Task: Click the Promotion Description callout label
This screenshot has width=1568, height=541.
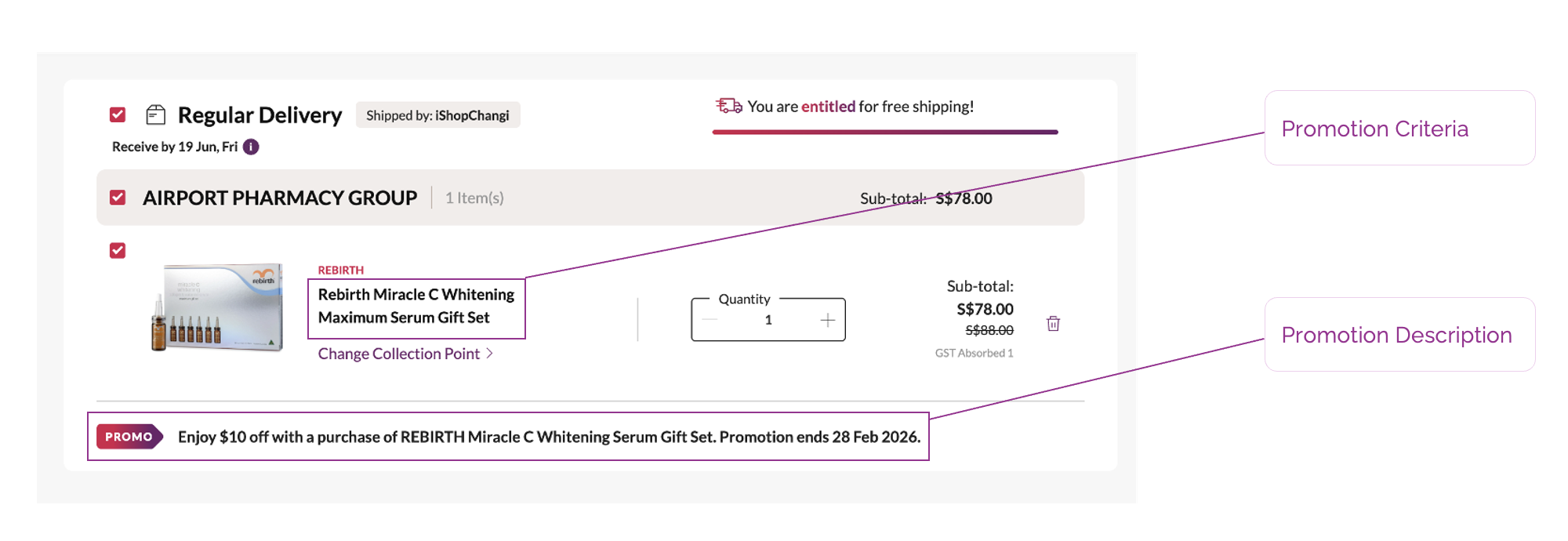Action: [1396, 335]
